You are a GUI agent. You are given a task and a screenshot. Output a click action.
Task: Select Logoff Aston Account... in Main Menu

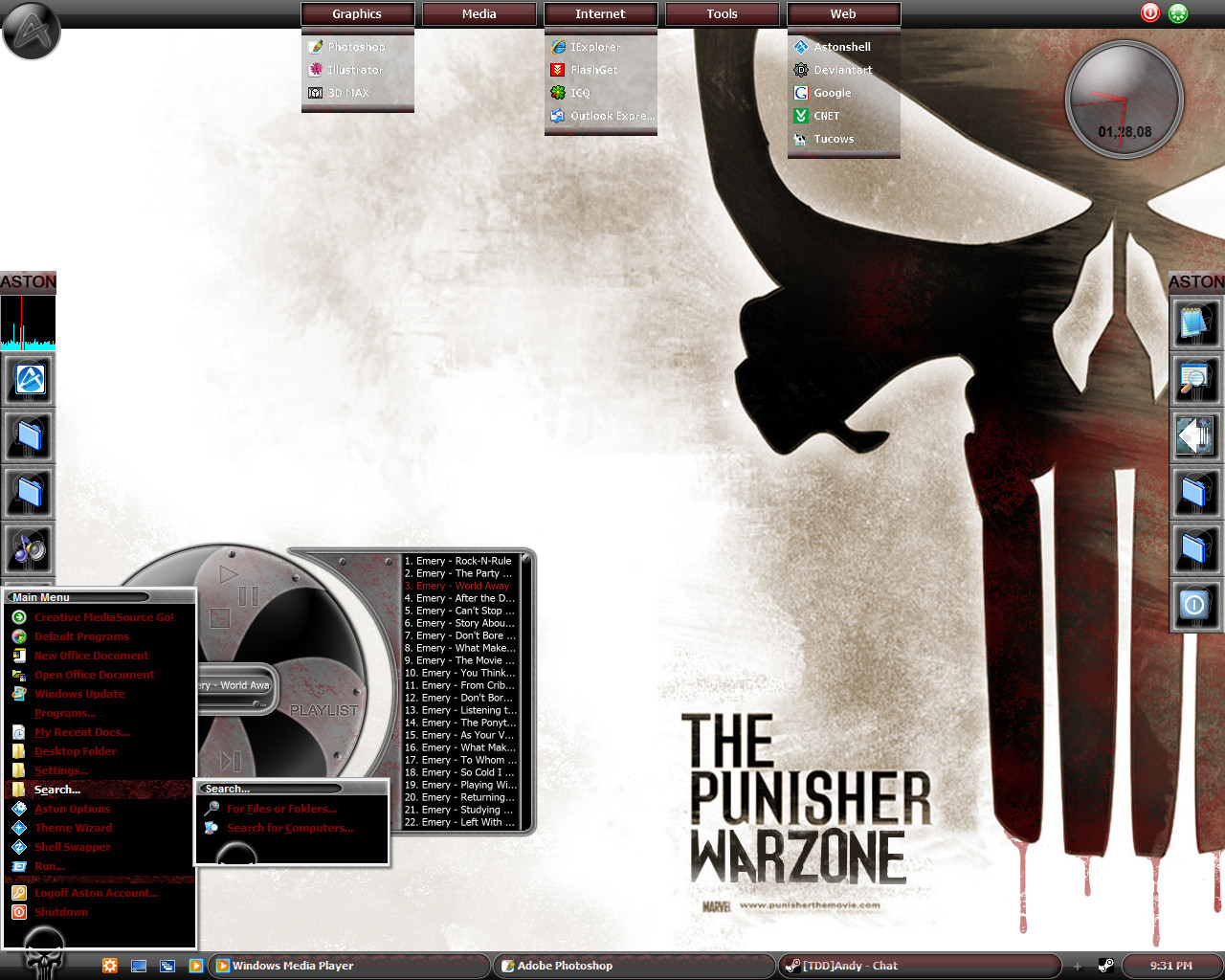tap(100, 893)
